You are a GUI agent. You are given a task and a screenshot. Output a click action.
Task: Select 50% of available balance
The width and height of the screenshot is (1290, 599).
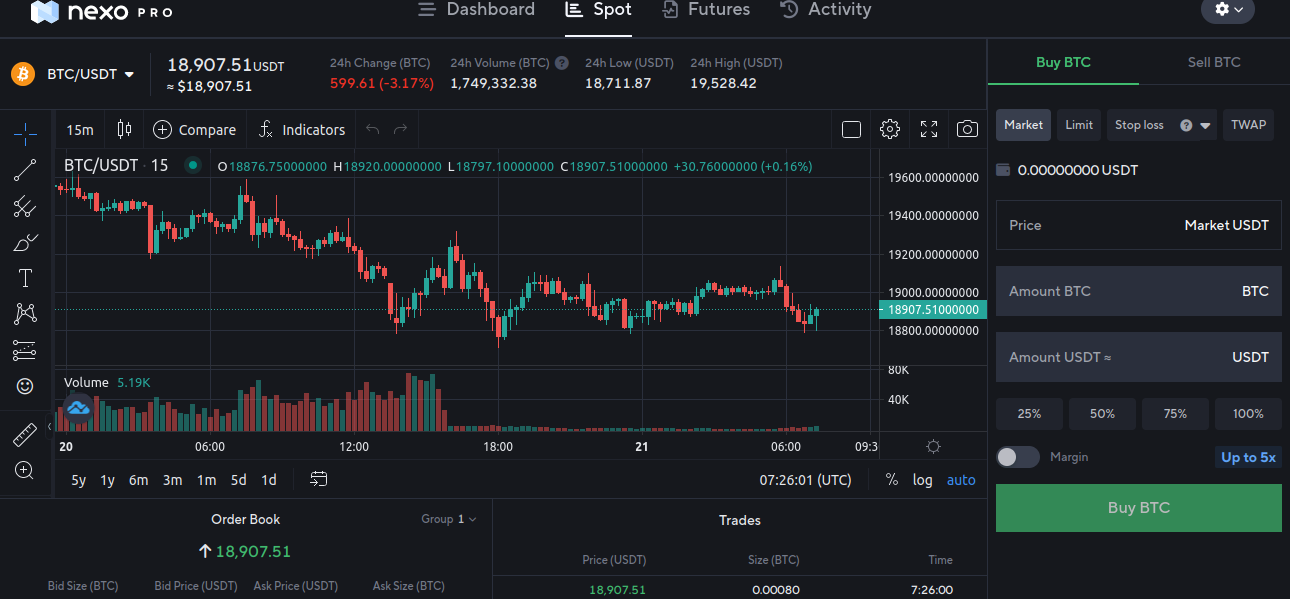point(1102,413)
